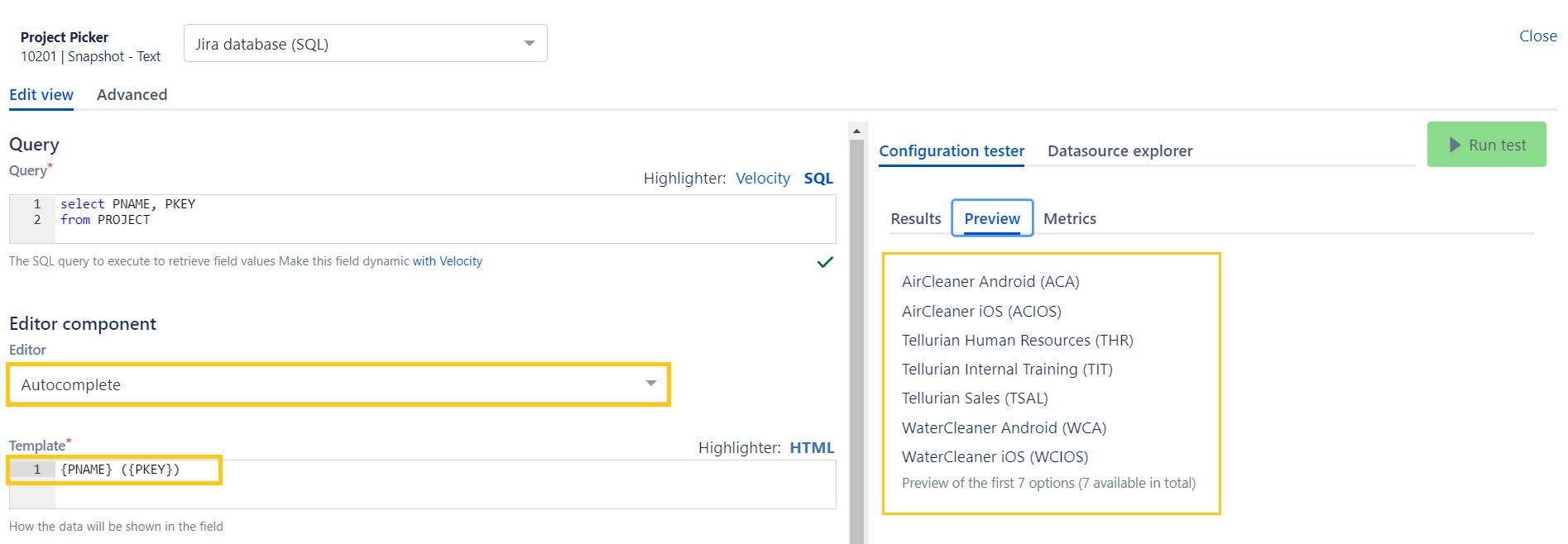1568x544 pixels.
Task: Choose the HTML template highlighter
Action: click(x=811, y=448)
